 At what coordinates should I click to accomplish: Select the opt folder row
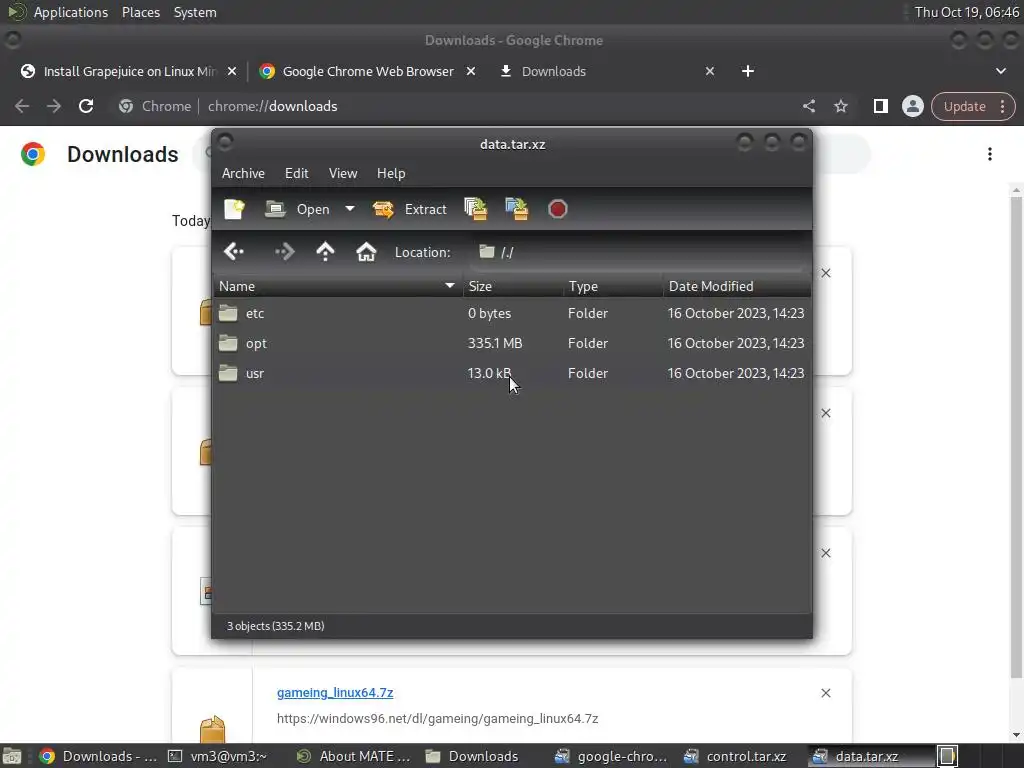pyautogui.click(x=512, y=344)
